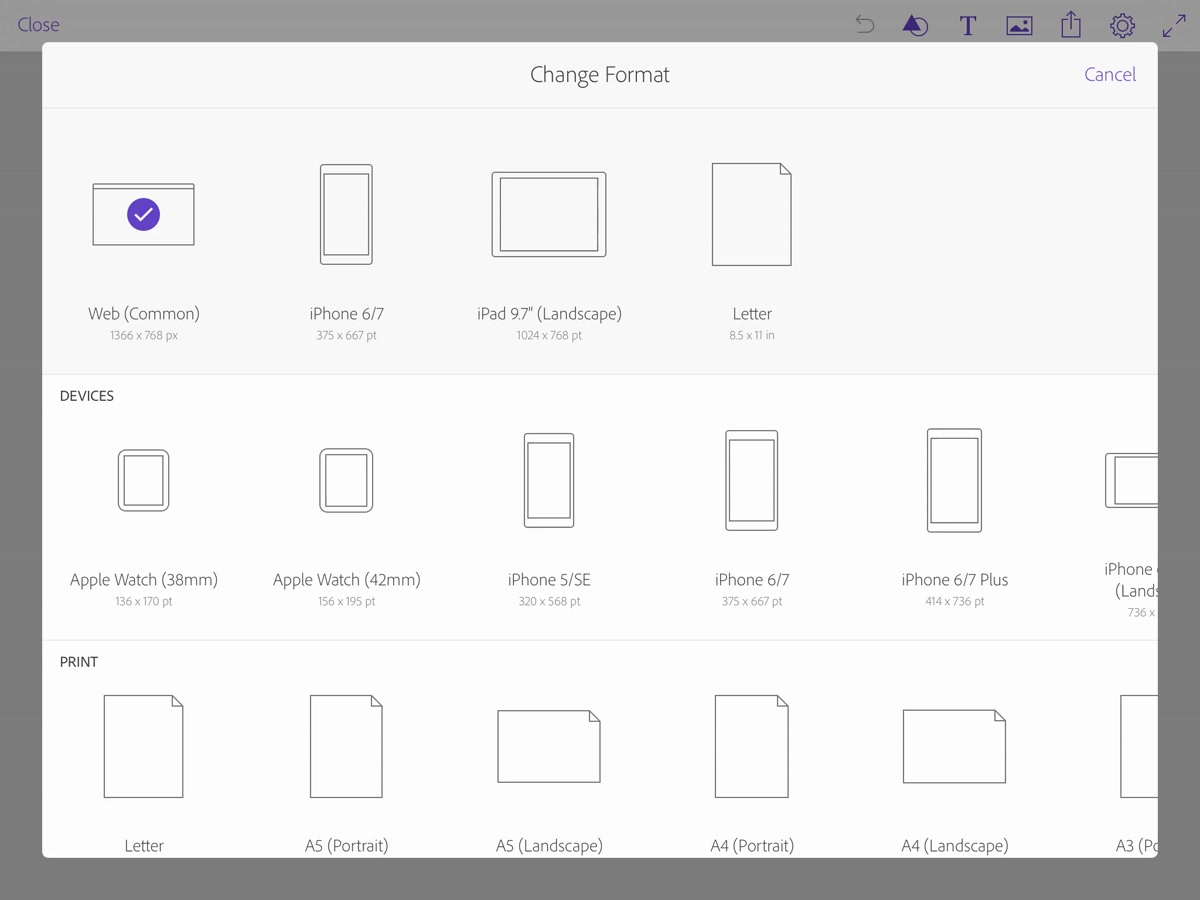Click the "156 x 195 pt" size text
The height and width of the screenshot is (900, 1200).
[x=346, y=601]
